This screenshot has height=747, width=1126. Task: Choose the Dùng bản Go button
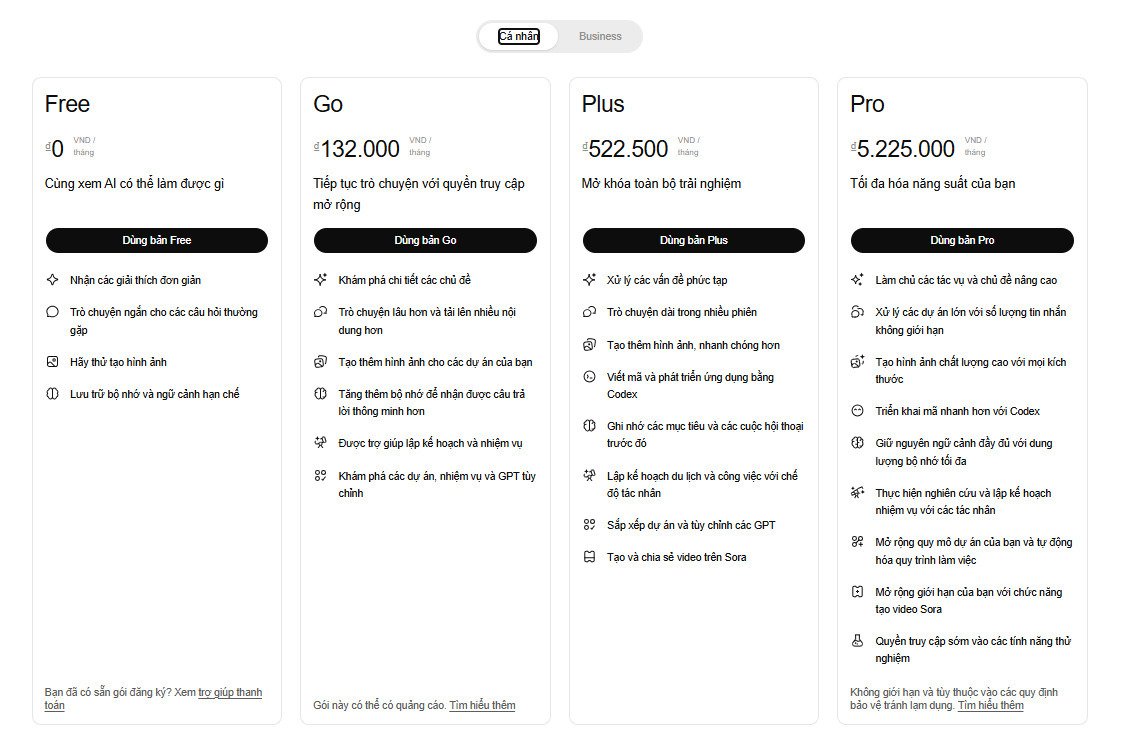coord(425,240)
